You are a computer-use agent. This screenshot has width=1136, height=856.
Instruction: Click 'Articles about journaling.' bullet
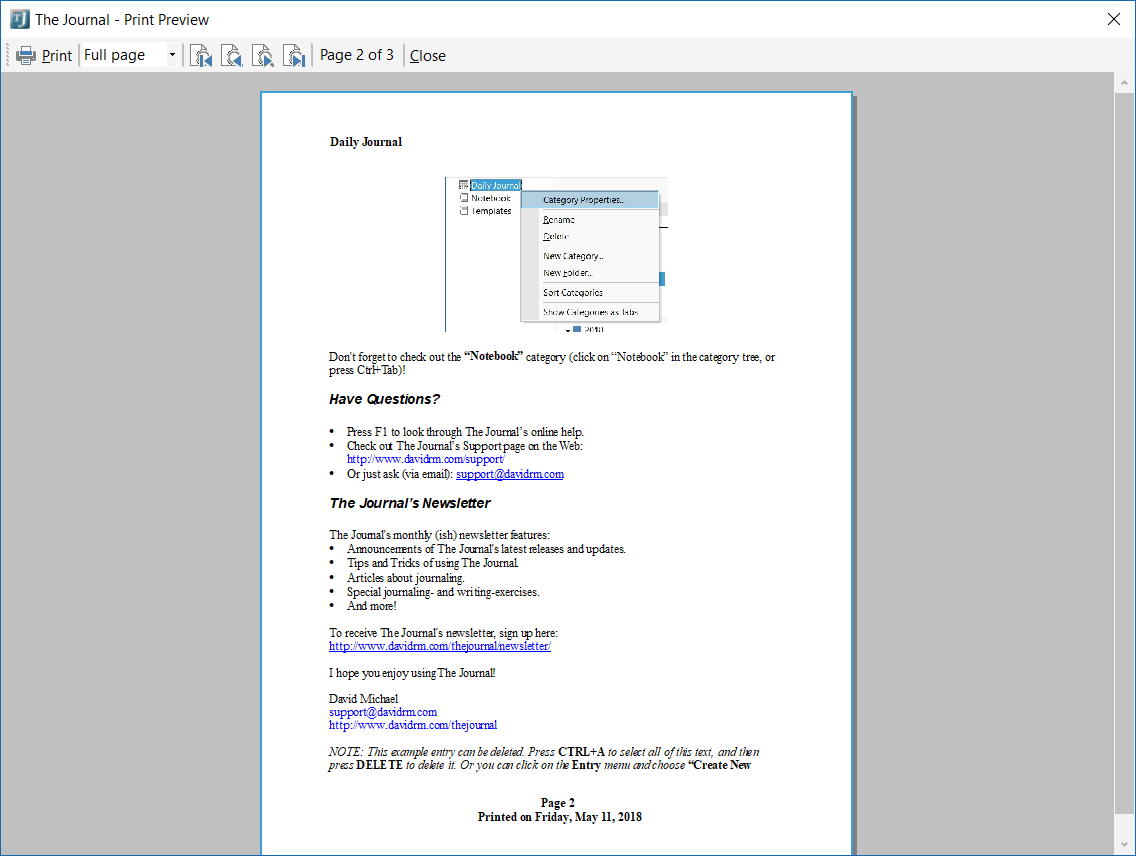(406, 578)
